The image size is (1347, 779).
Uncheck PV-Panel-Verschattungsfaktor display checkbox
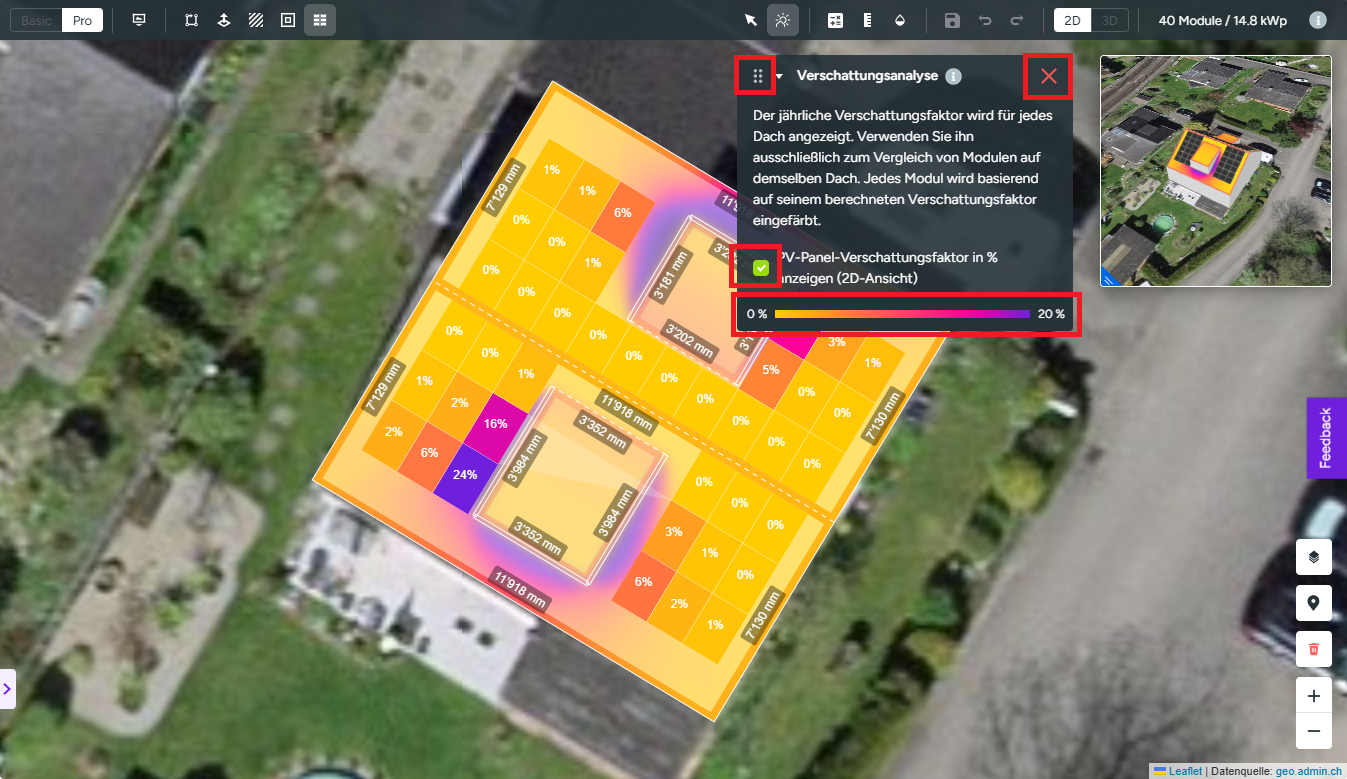(762, 267)
